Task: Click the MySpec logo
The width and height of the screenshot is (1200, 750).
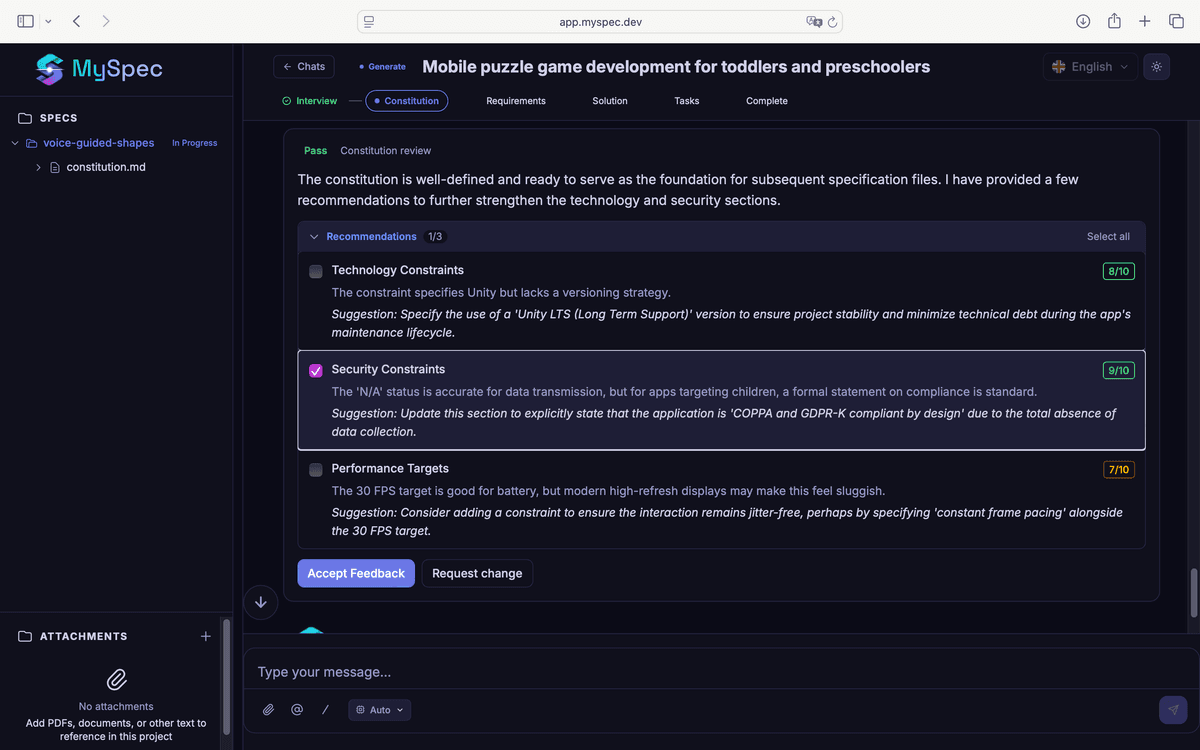Action: [99, 69]
